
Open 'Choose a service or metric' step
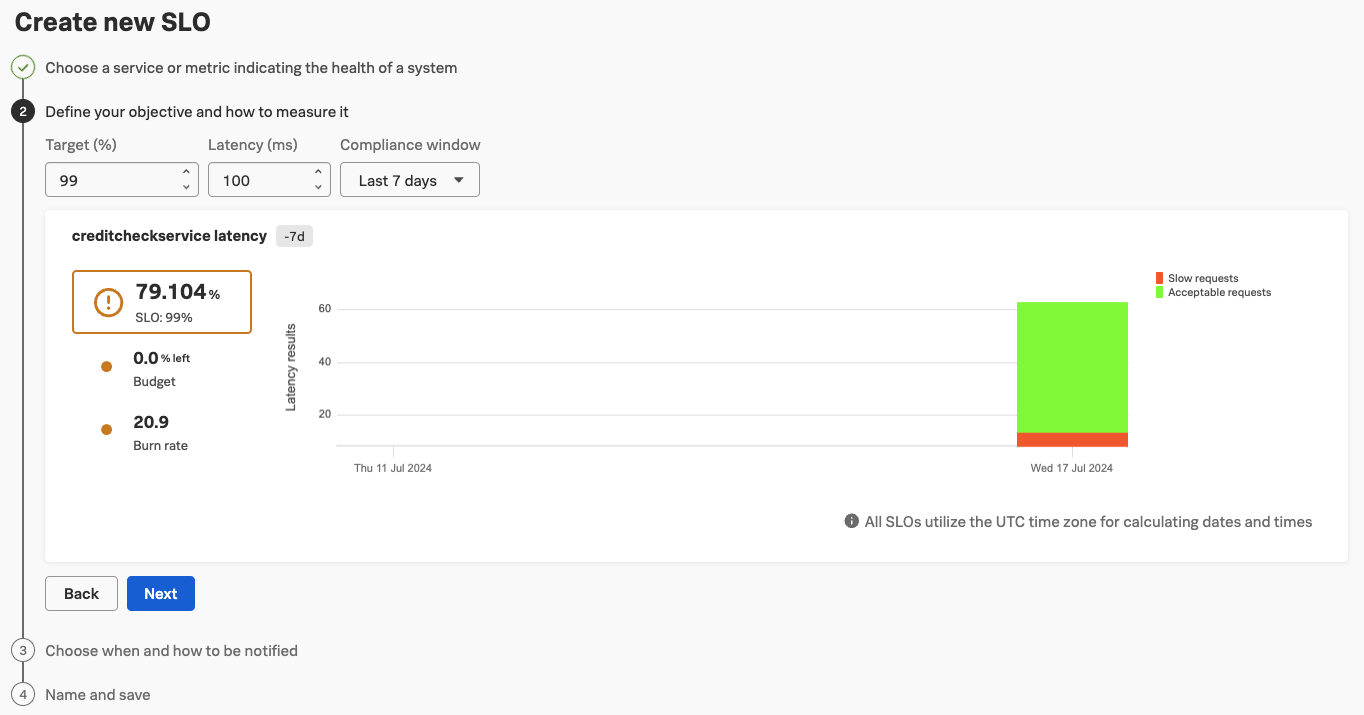(x=251, y=68)
